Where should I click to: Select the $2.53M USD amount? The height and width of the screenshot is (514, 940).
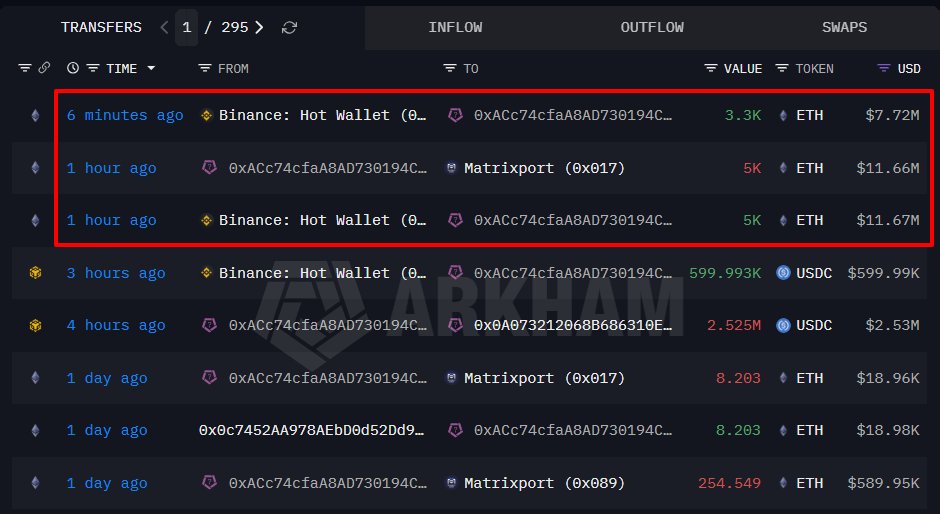pos(892,326)
